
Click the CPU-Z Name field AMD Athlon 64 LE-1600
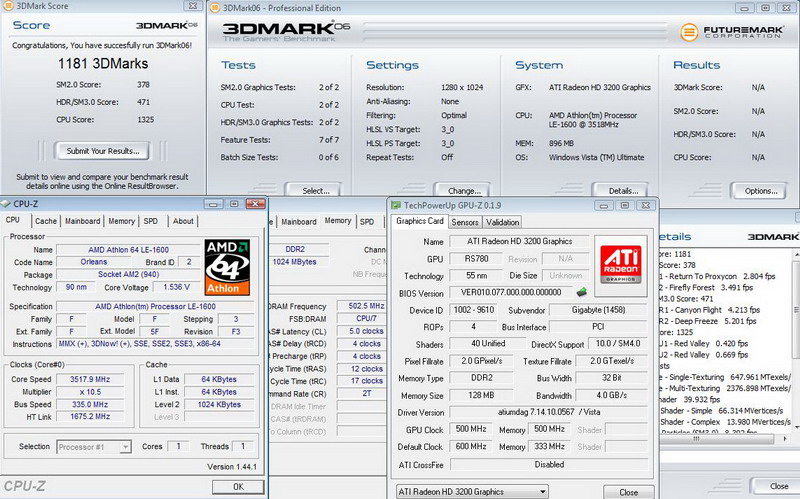tap(128, 250)
